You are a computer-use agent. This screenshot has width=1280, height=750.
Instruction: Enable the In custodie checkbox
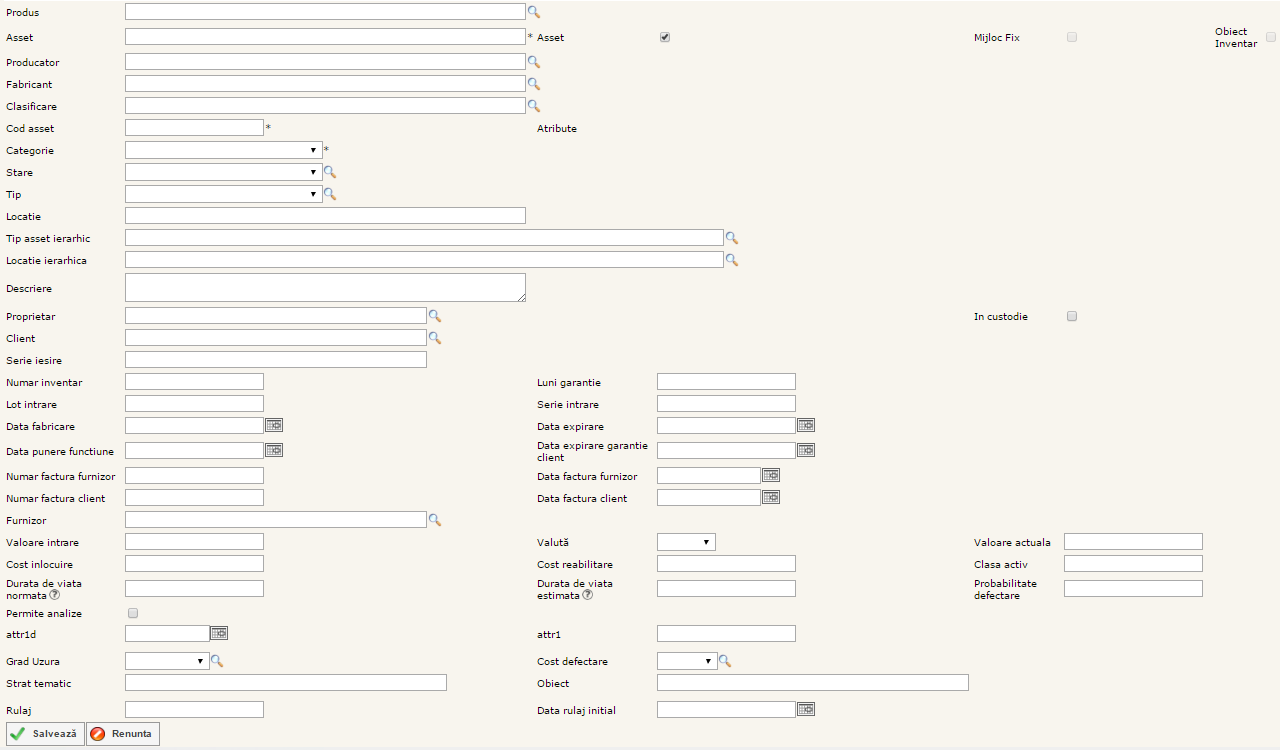pyautogui.click(x=1072, y=317)
